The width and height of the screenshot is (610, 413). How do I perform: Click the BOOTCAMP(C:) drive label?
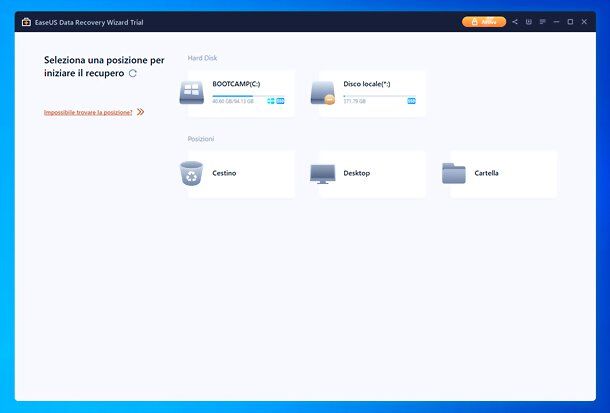pos(236,84)
